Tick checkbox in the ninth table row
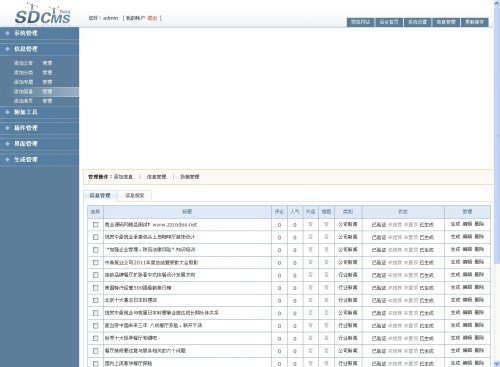The image size is (500, 367). [96, 326]
